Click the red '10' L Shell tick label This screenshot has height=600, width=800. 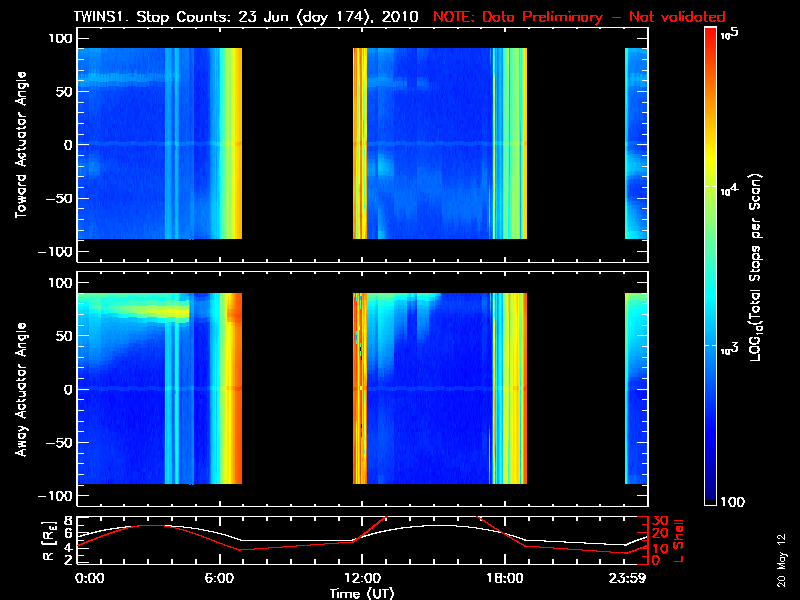click(660, 548)
